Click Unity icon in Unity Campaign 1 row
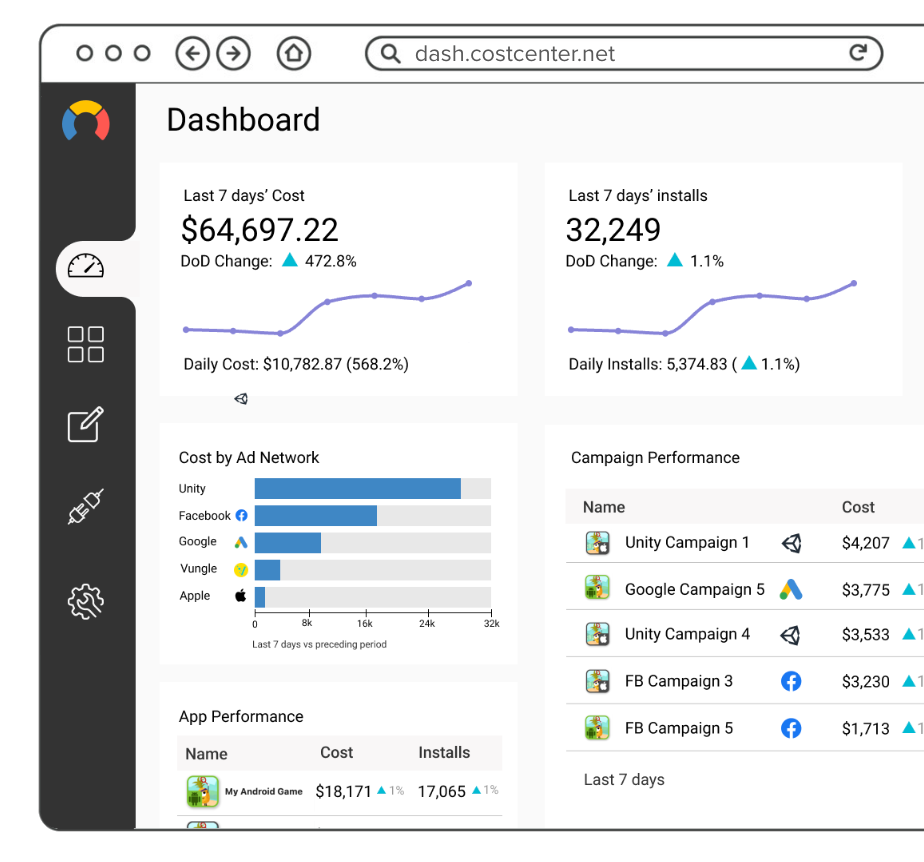This screenshot has width=924, height=862. pyautogui.click(x=791, y=543)
